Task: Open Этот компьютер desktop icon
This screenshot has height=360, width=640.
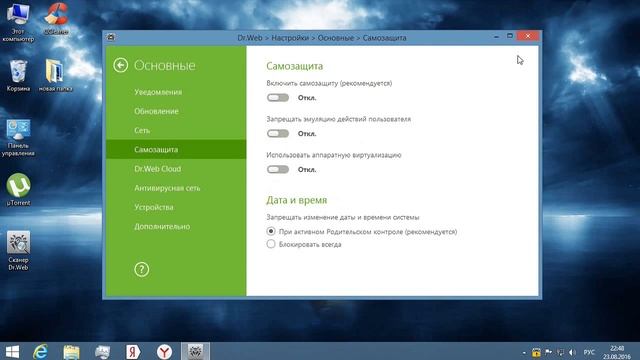Action: click(18, 22)
